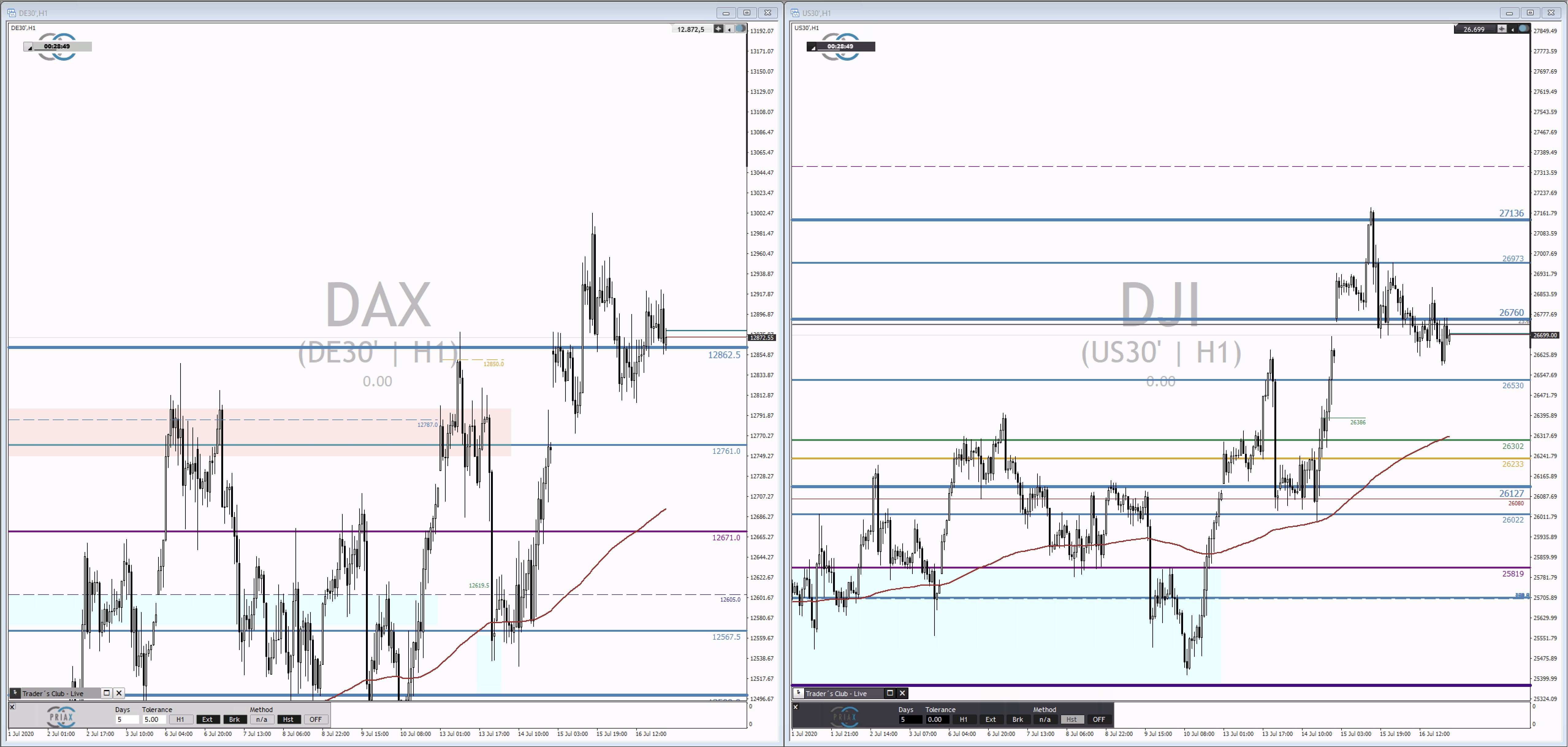Click the 26233 orange level label in DJI chart
1568x747 pixels.
[1513, 464]
